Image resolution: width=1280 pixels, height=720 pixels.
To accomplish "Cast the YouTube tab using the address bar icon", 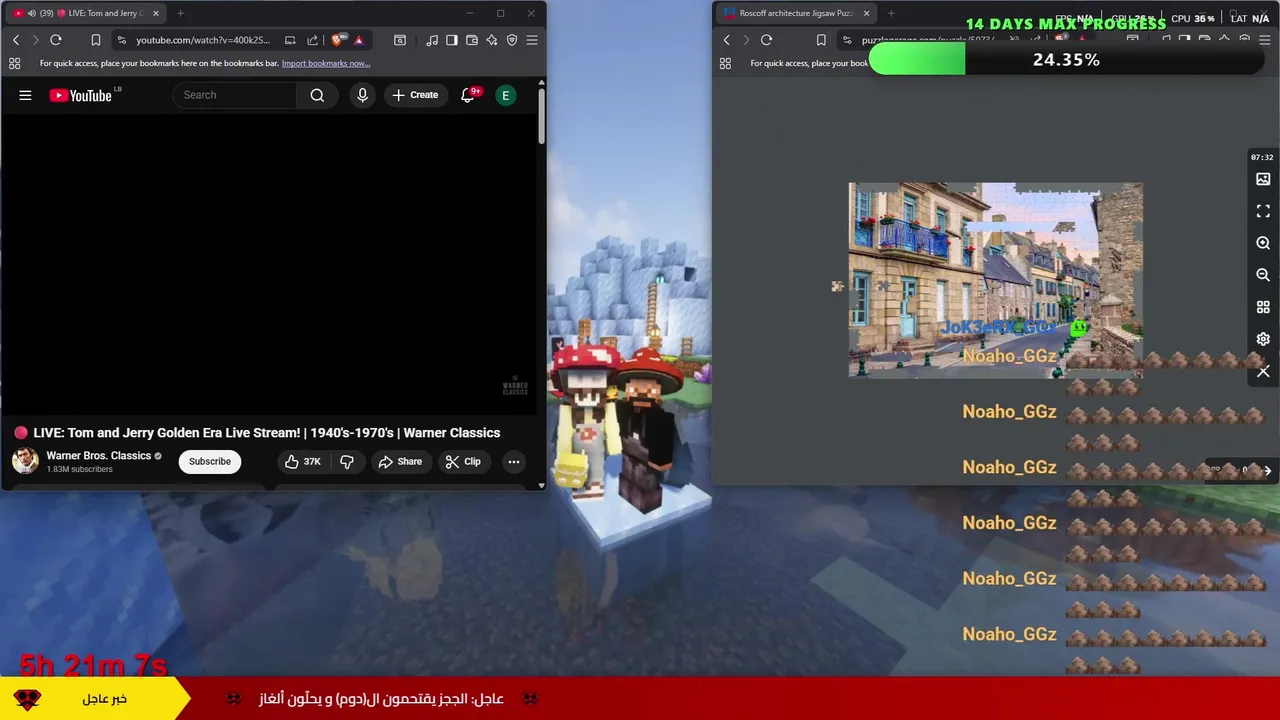I will [290, 40].
